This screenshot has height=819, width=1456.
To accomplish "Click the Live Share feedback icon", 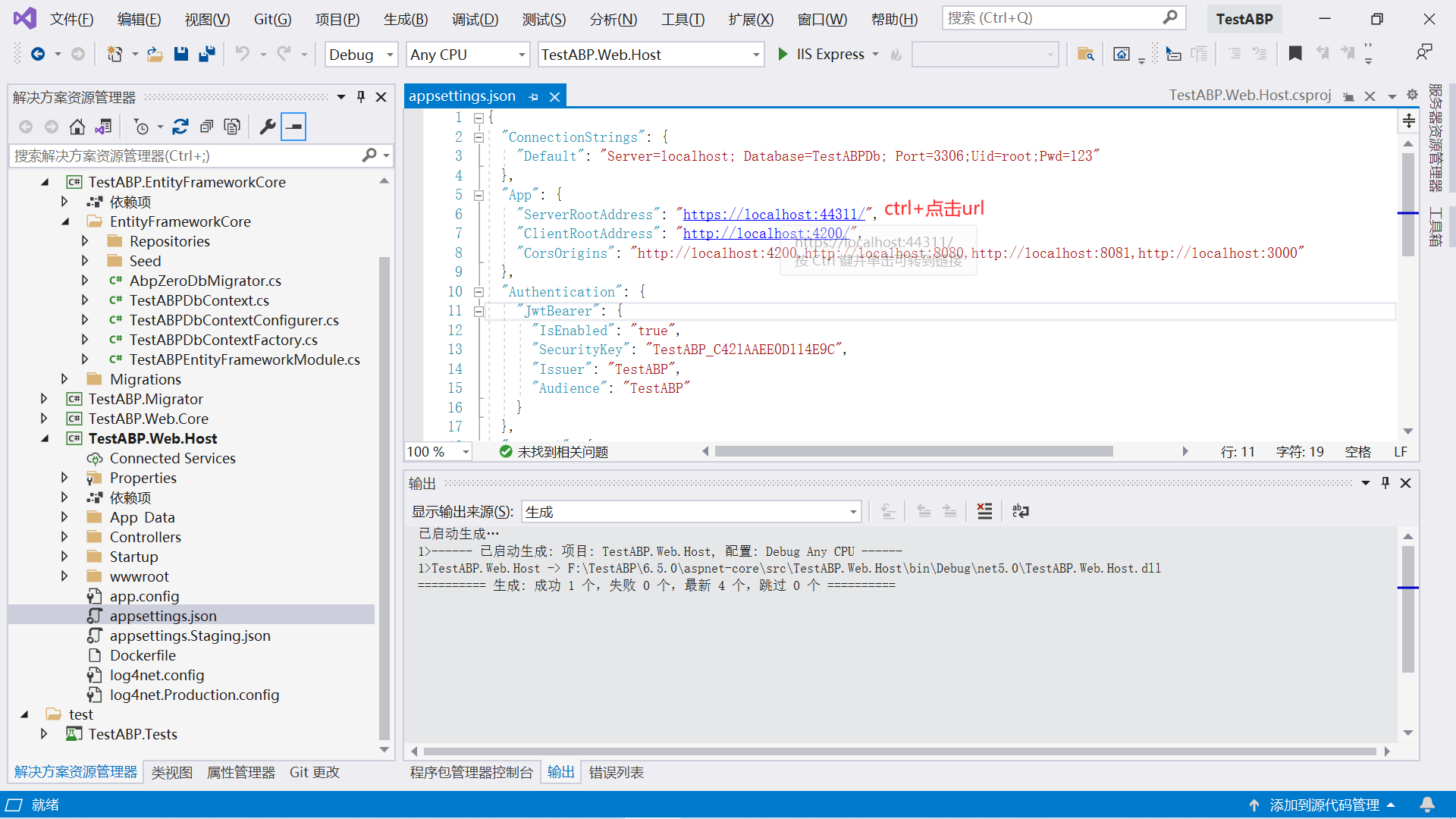I will click(x=1423, y=52).
